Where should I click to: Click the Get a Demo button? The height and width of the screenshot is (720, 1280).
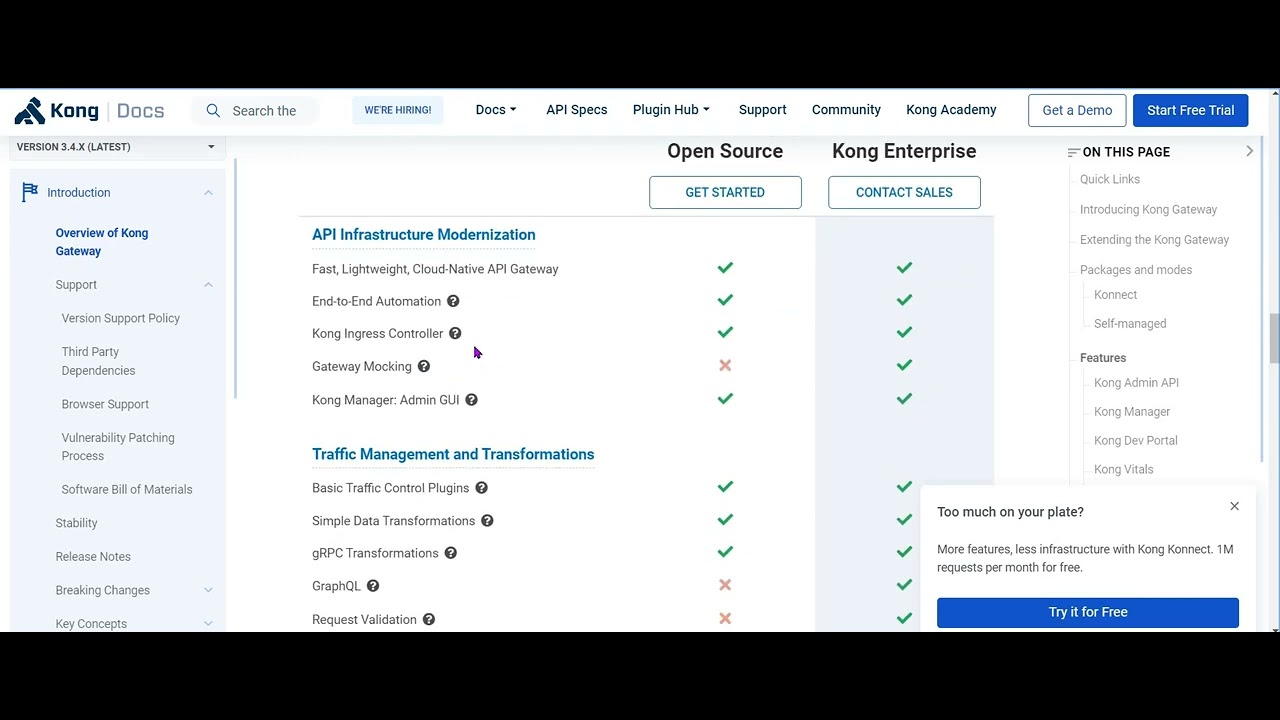coord(1077,110)
